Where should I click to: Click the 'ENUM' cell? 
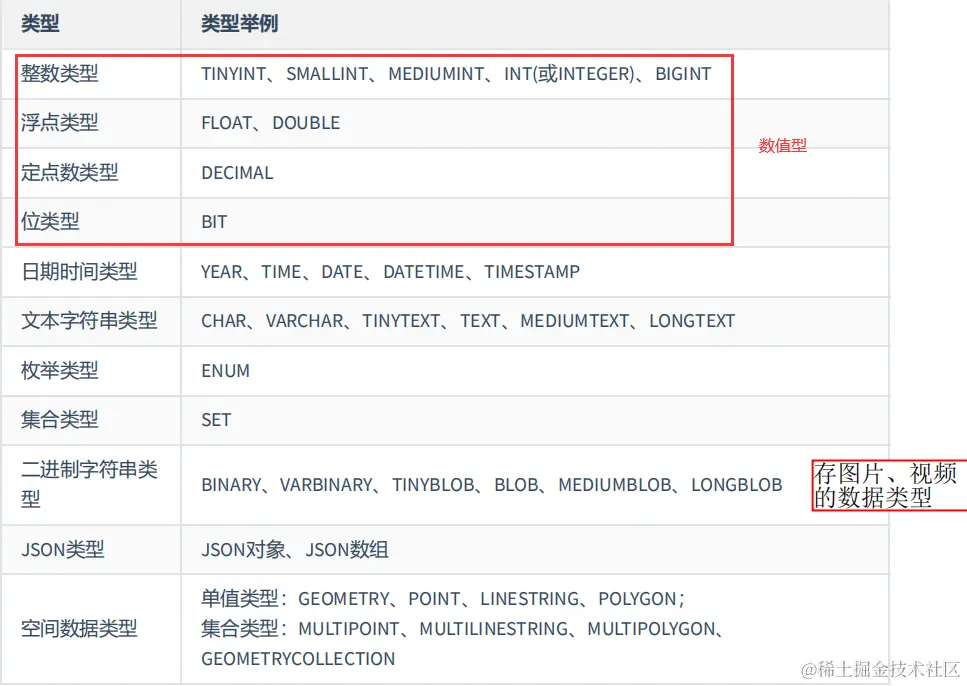[x=535, y=371]
